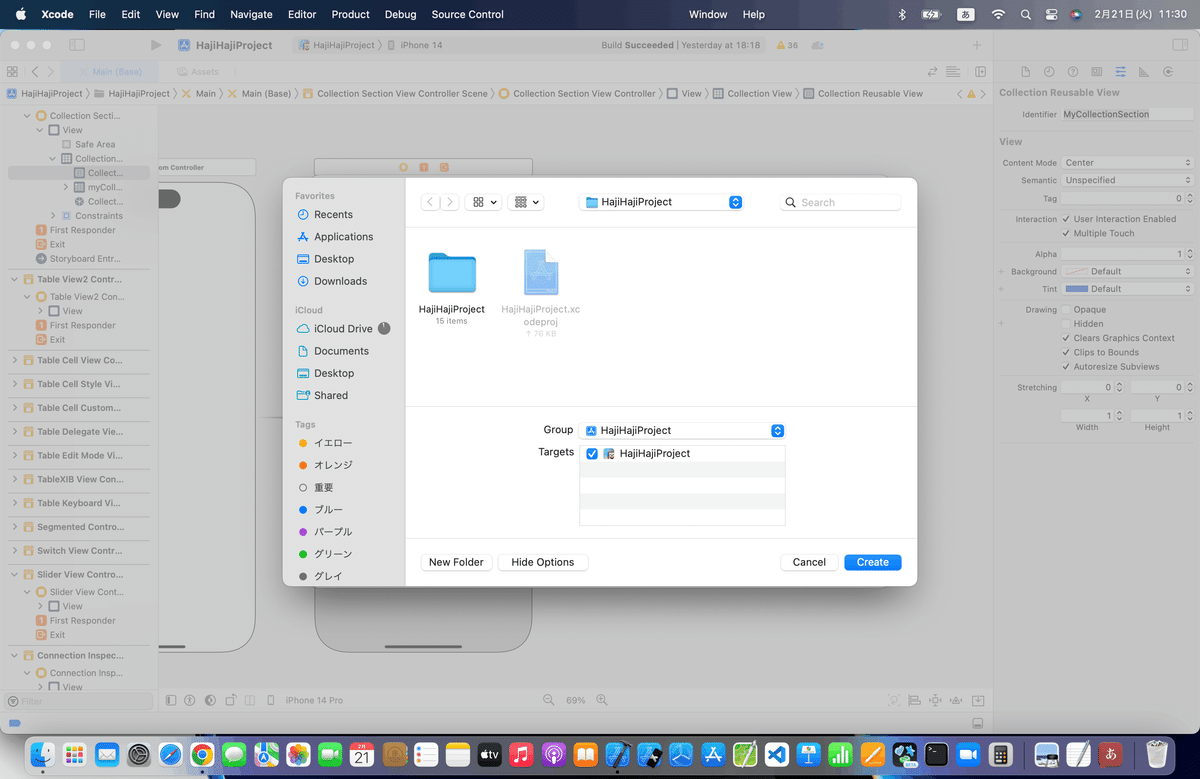Image resolution: width=1200 pixels, height=779 pixels.
Task: Toggle Clears Graphics Context checkbox
Action: click(1066, 338)
